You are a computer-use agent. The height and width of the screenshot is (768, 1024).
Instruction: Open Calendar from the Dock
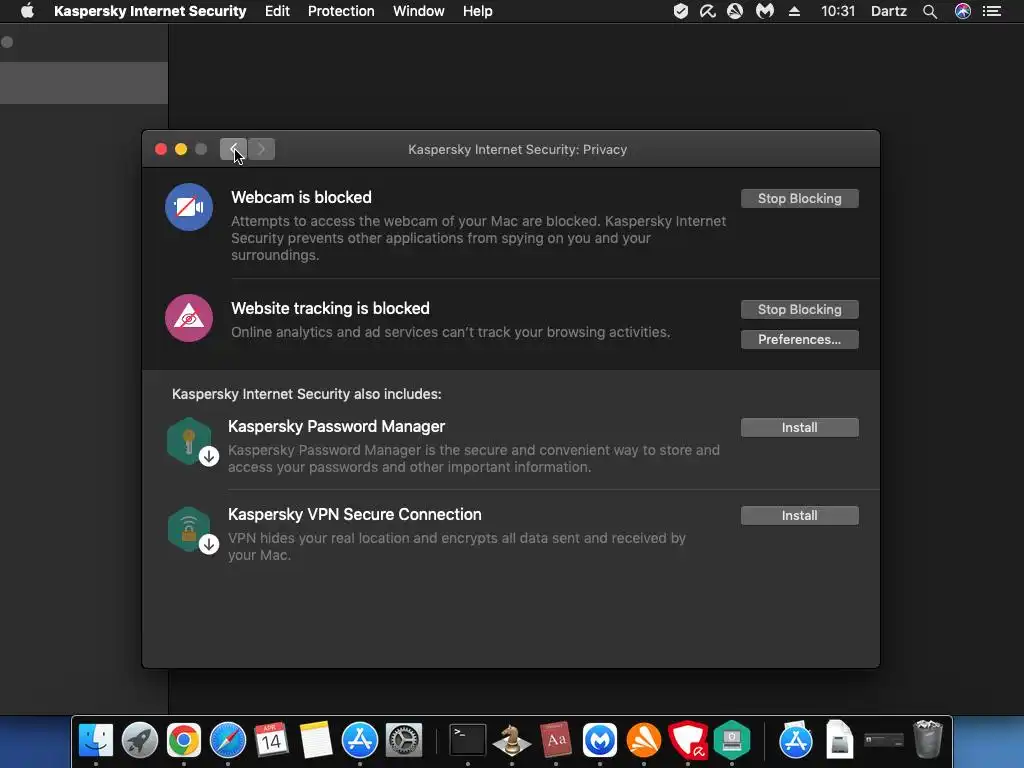(272, 741)
